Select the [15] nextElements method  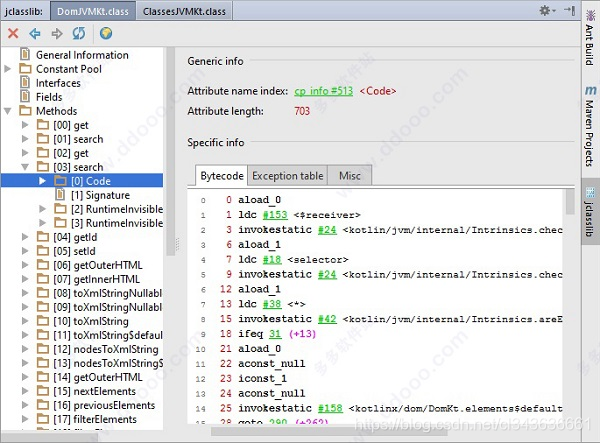tap(95, 391)
